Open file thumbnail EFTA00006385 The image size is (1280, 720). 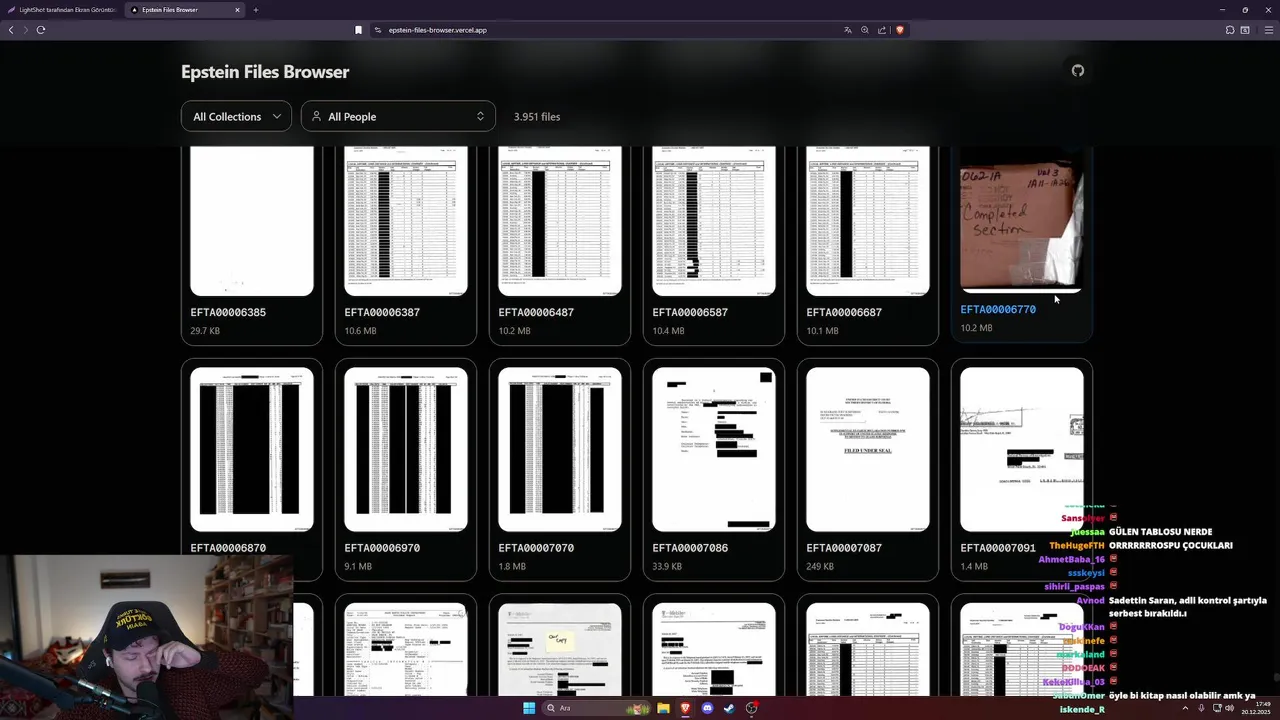click(x=252, y=221)
